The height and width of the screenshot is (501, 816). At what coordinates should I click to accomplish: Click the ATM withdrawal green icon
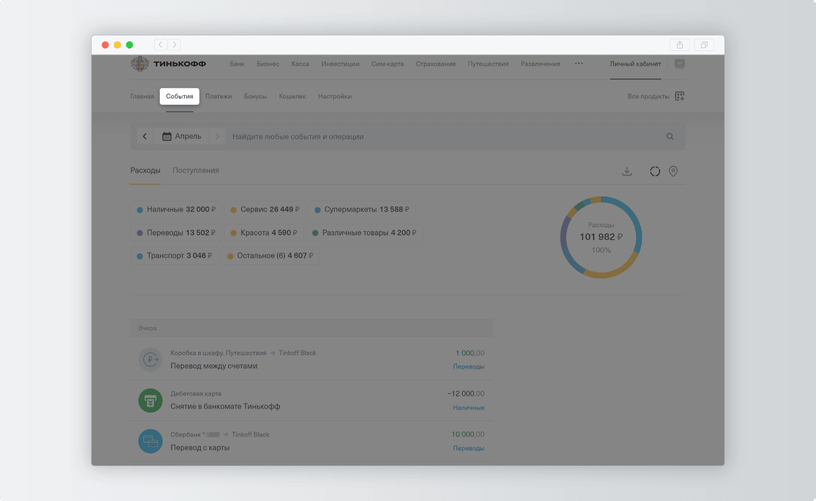tap(150, 401)
